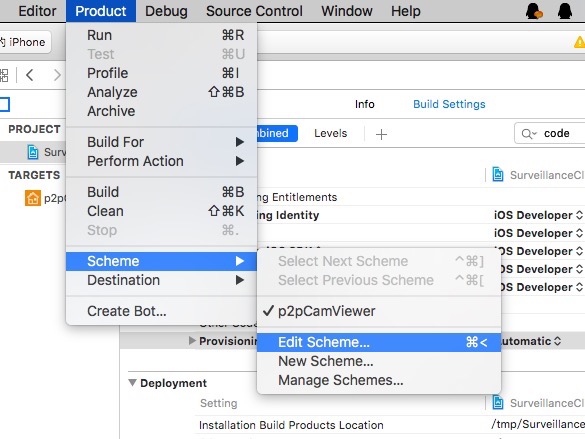The height and width of the screenshot is (439, 585).
Task: Choose Edit Scheme… from the submenu
Action: [x=379, y=342]
